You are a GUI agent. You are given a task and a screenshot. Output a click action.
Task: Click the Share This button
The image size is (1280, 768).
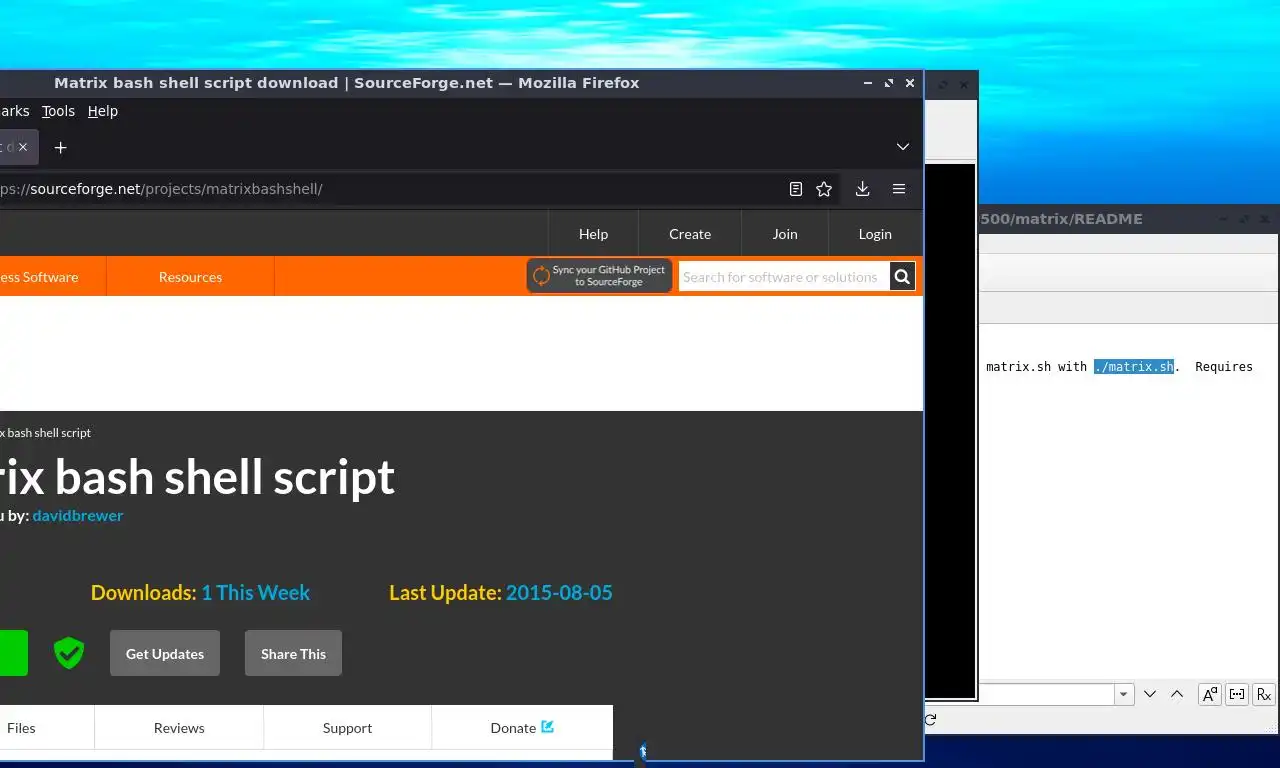click(293, 653)
